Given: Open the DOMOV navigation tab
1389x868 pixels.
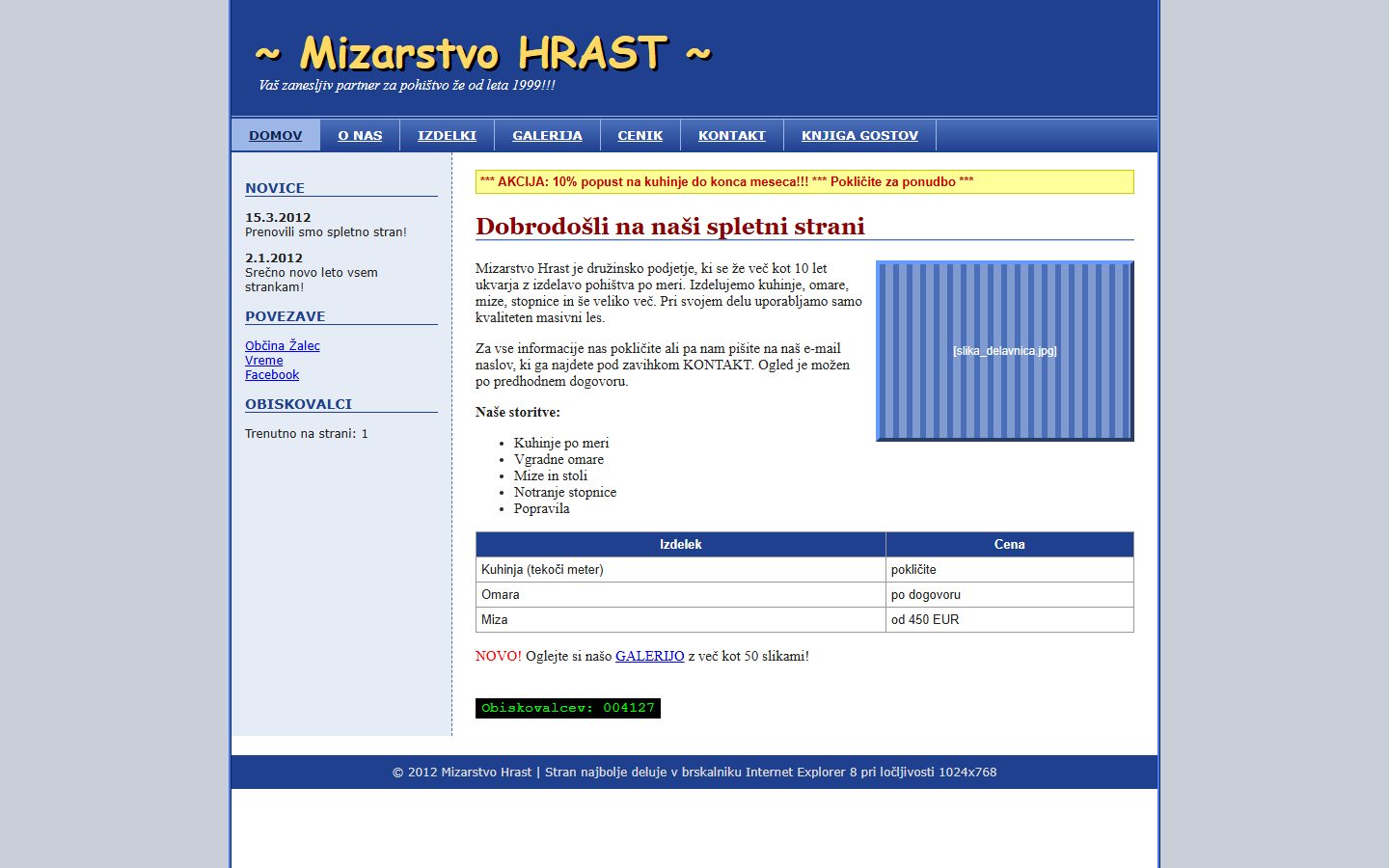Looking at the screenshot, I should (x=276, y=135).
